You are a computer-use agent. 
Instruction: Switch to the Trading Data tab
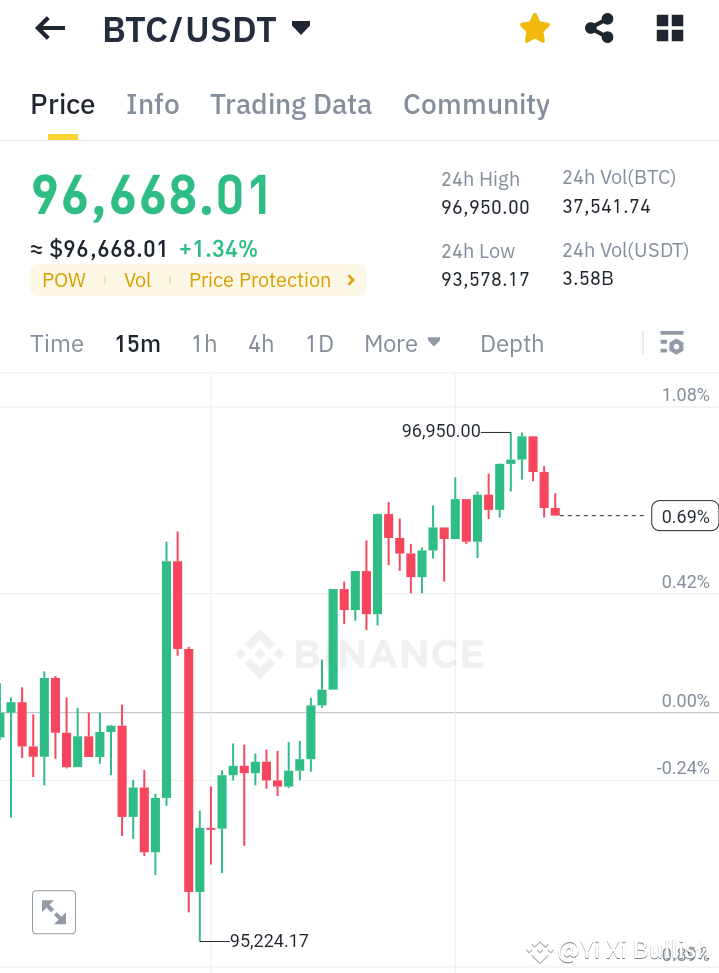pos(290,104)
